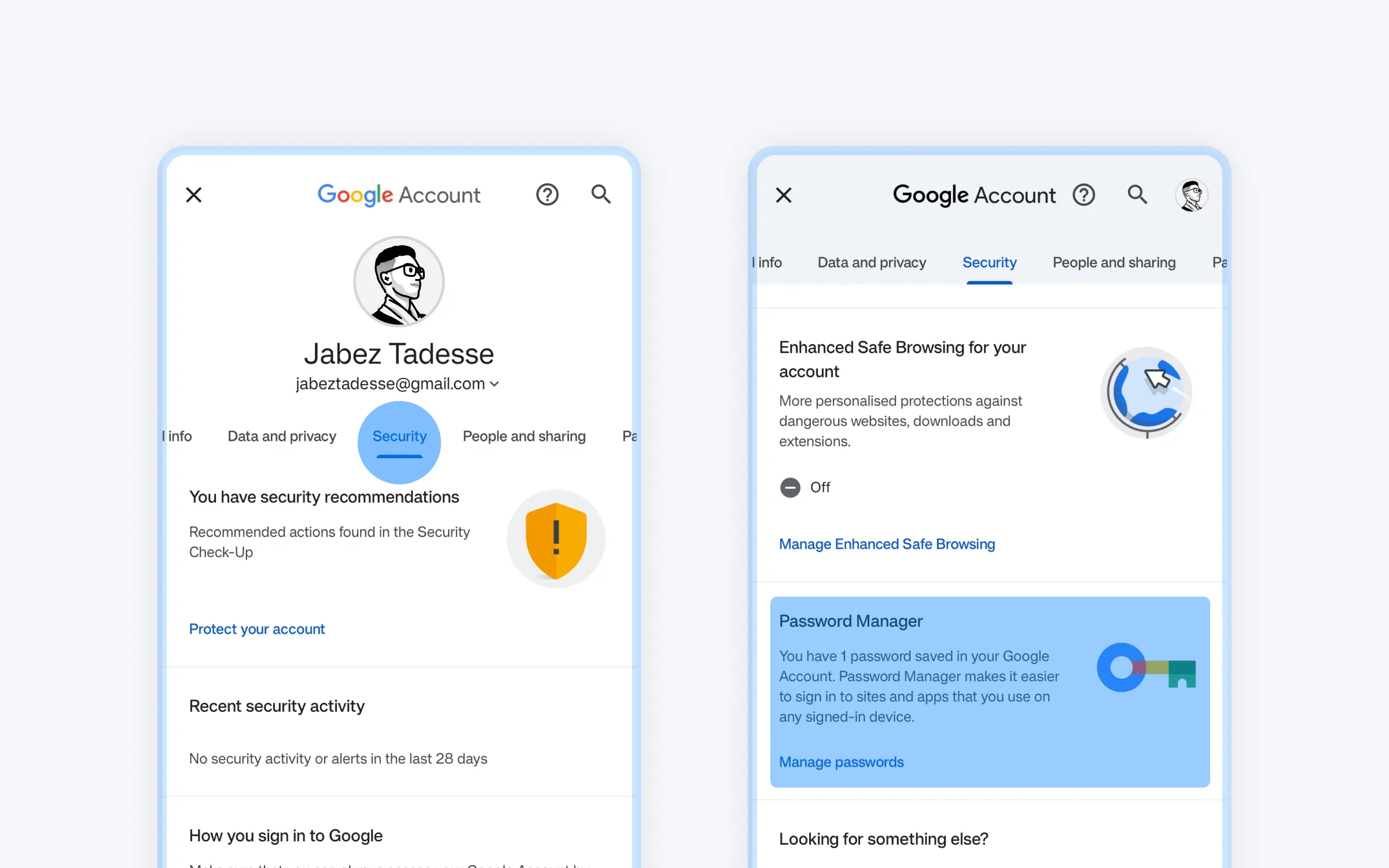Click the help question mark icon left panel
Screen dimensions: 1389x868
(x=548, y=195)
